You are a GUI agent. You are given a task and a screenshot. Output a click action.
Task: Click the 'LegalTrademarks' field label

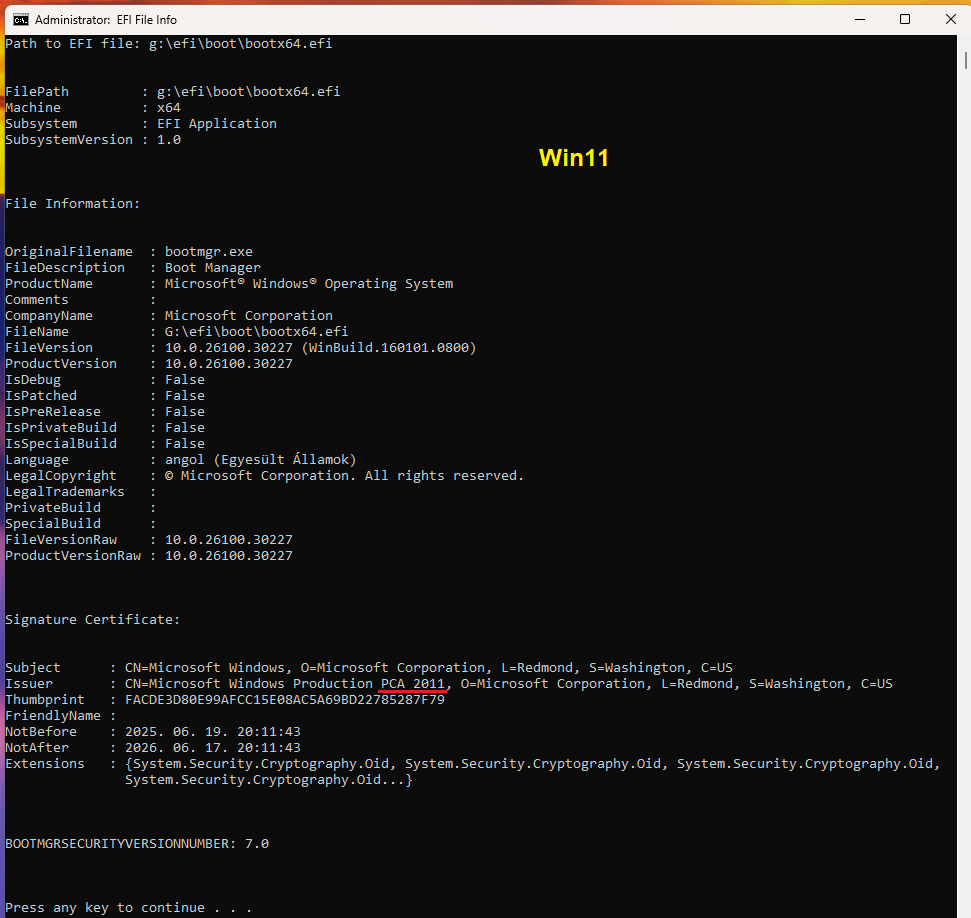pyautogui.click(x=64, y=492)
